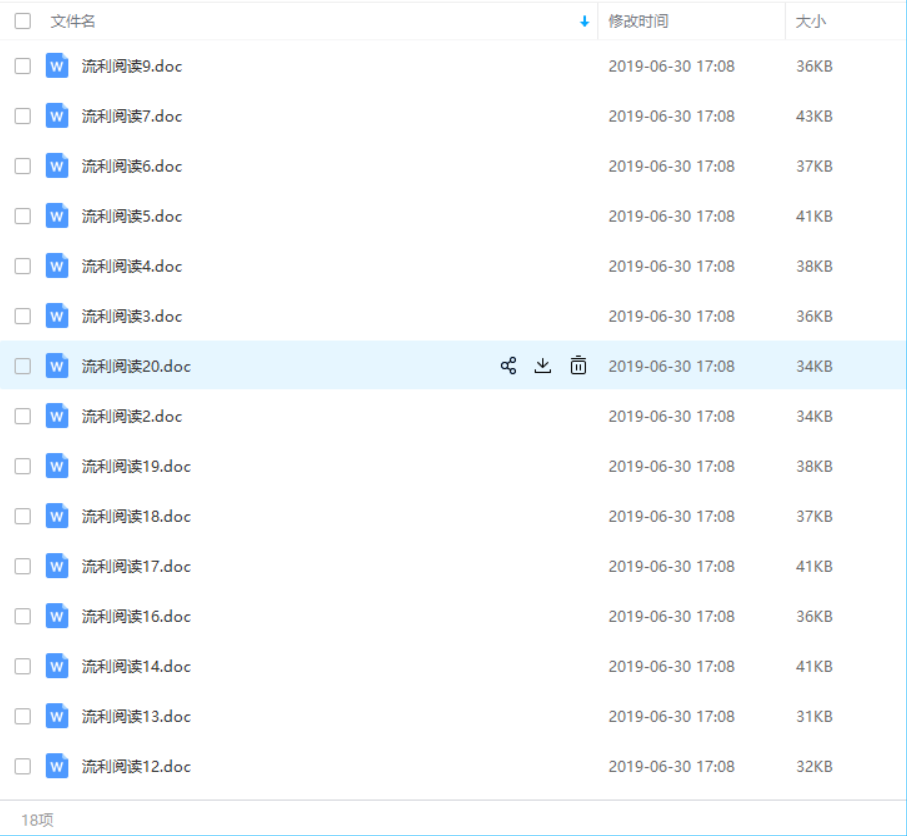The image size is (907, 836).
Task: Open the file name 流利阅读18.doc
Action: [x=136, y=516]
